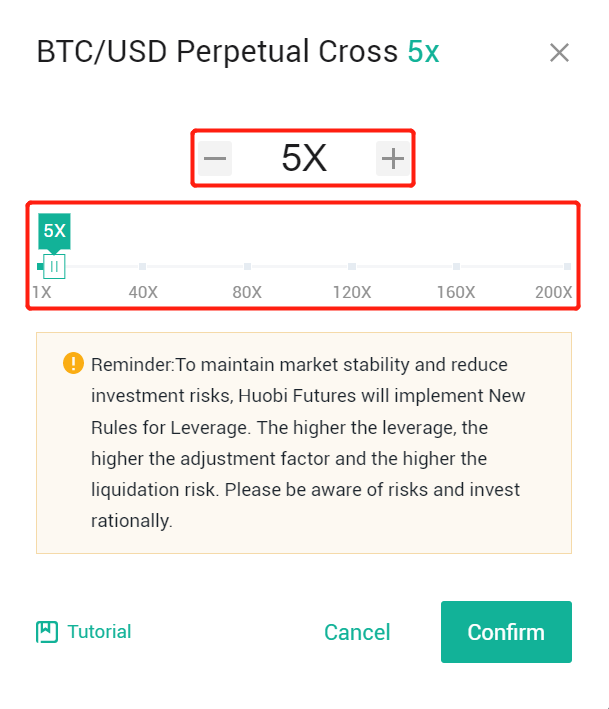The height and width of the screenshot is (709, 609).
Task: Decrease leverage with the minus button
Action: (x=215, y=158)
